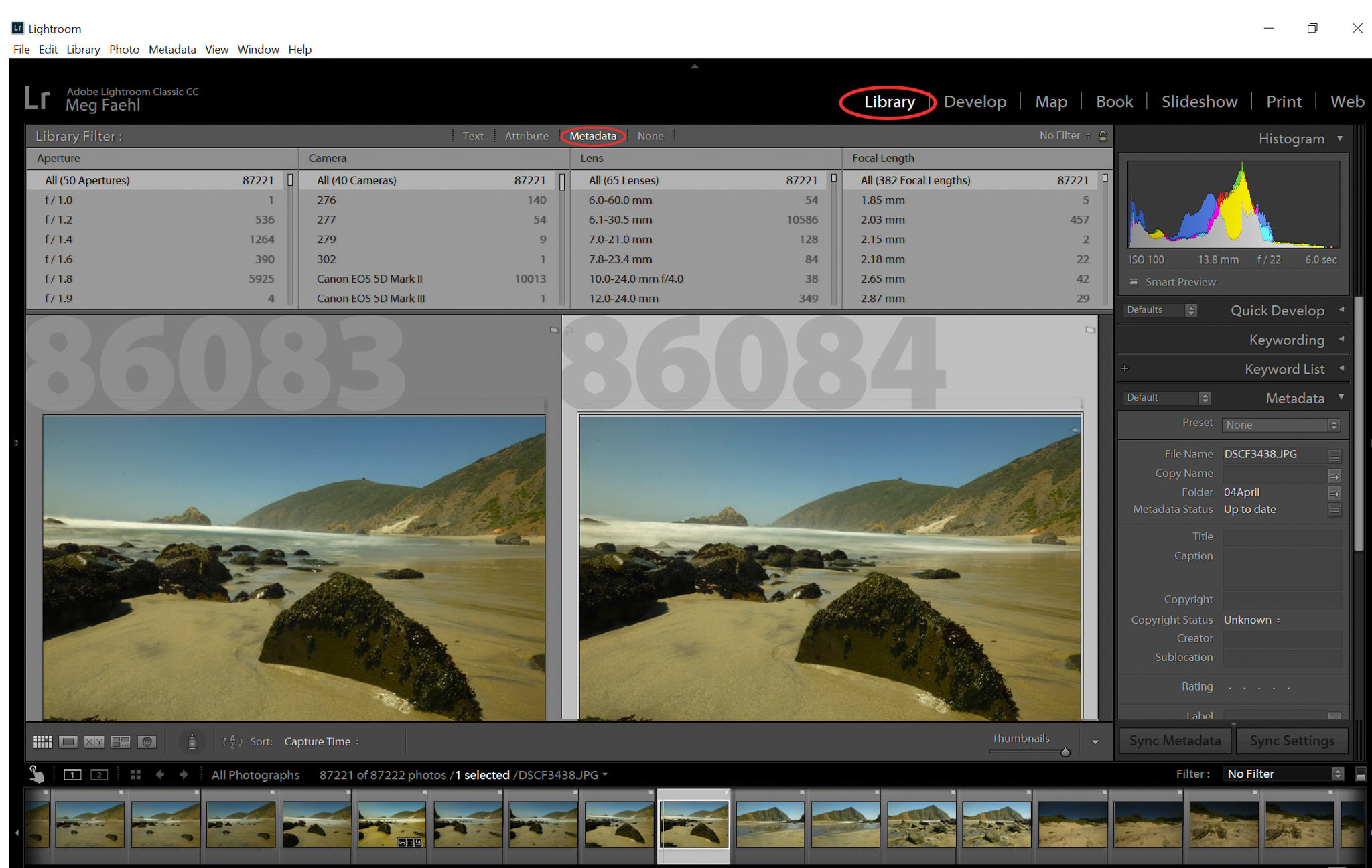Go back with the left arrow

coord(159,775)
